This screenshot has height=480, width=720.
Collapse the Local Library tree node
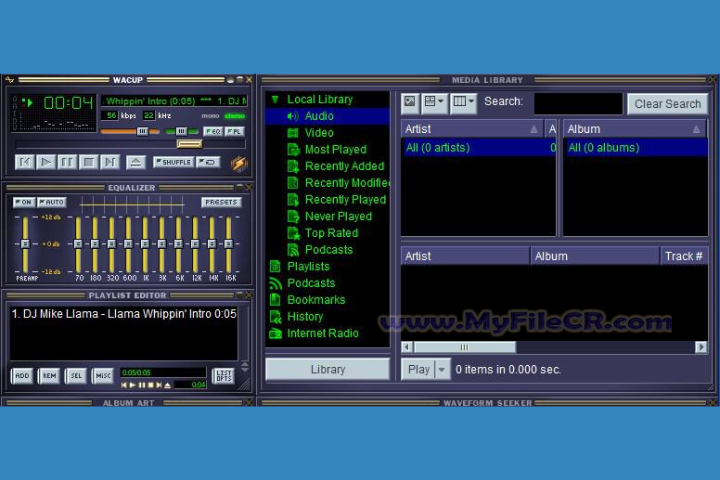[275, 99]
